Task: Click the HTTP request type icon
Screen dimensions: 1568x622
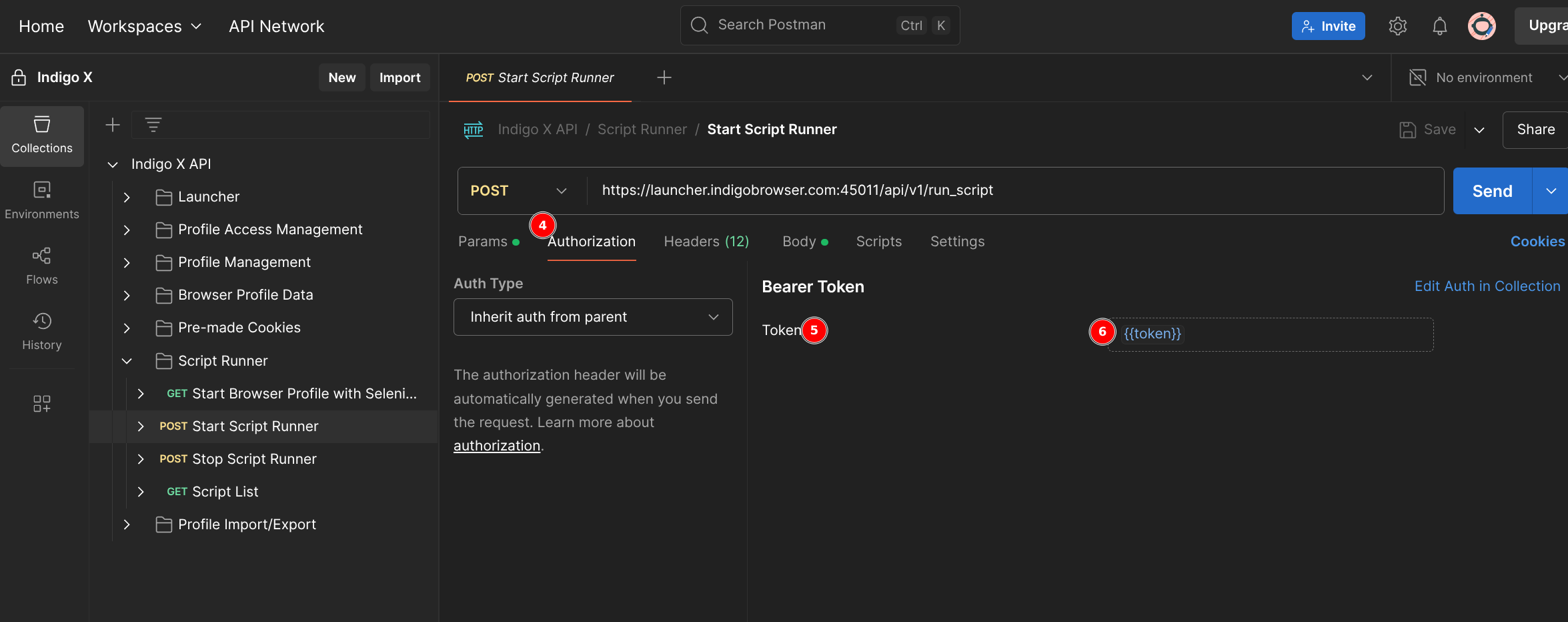Action: [474, 129]
